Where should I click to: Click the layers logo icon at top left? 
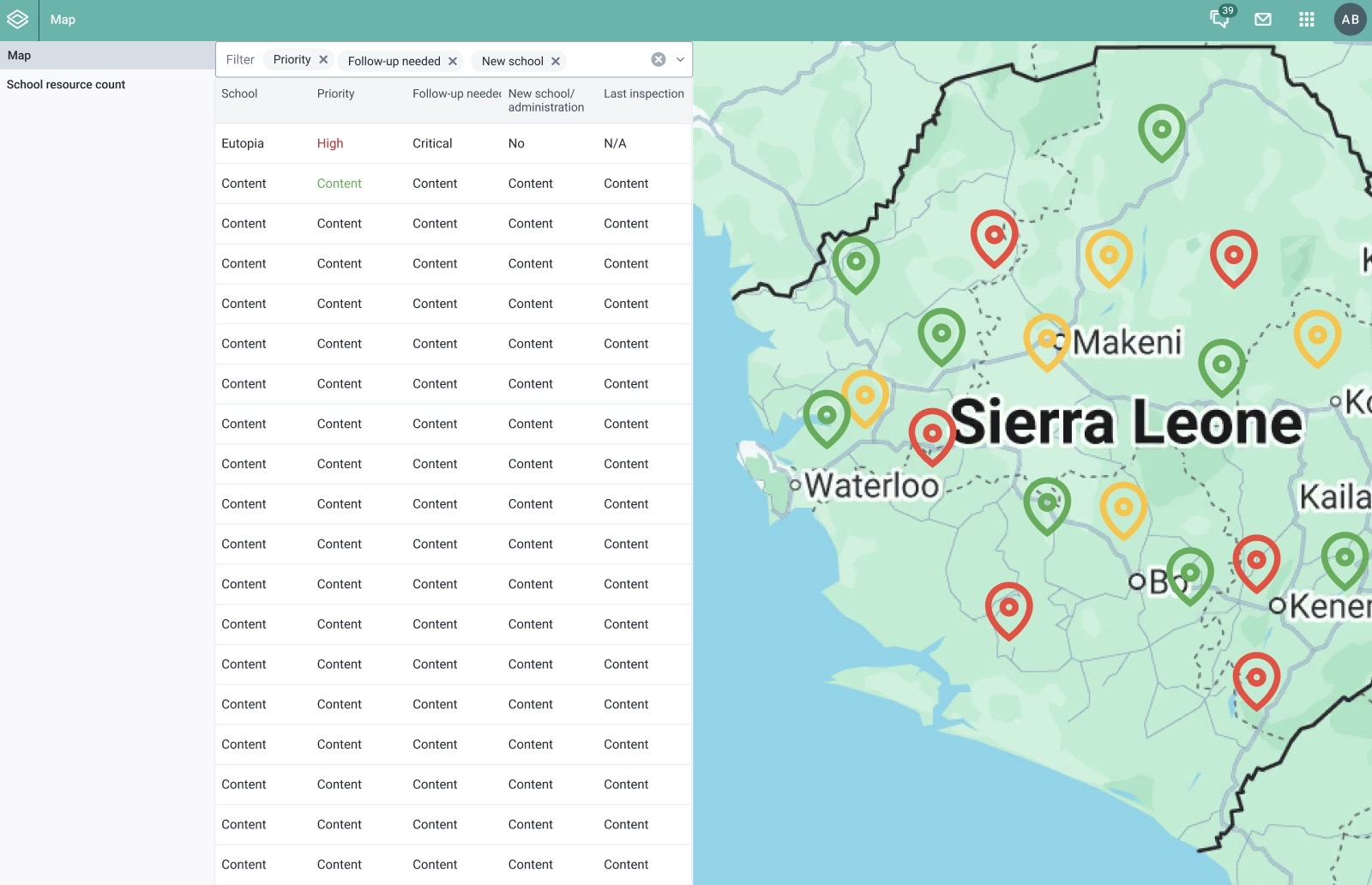tap(18, 19)
